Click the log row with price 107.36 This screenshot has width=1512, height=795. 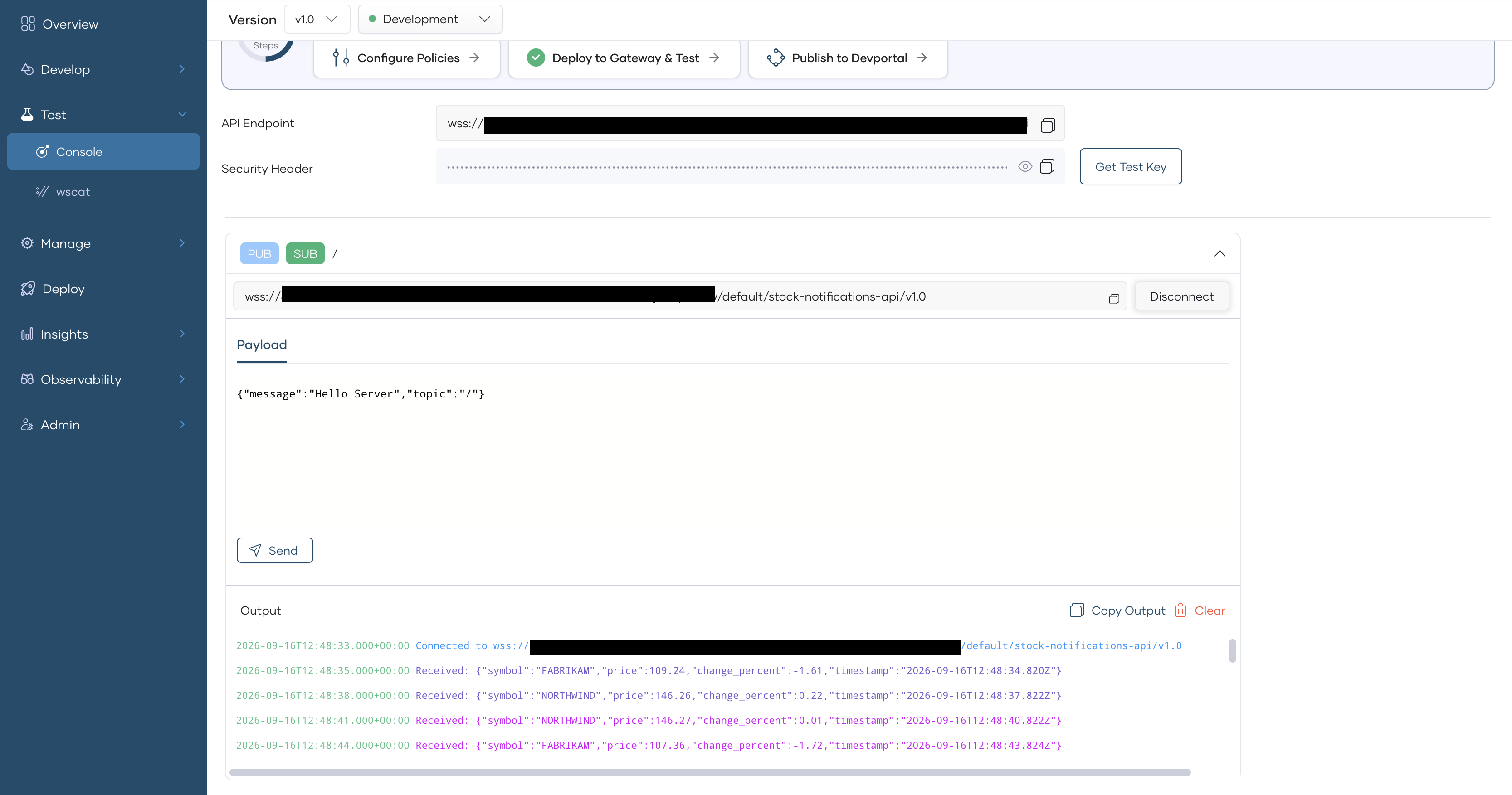(649, 745)
